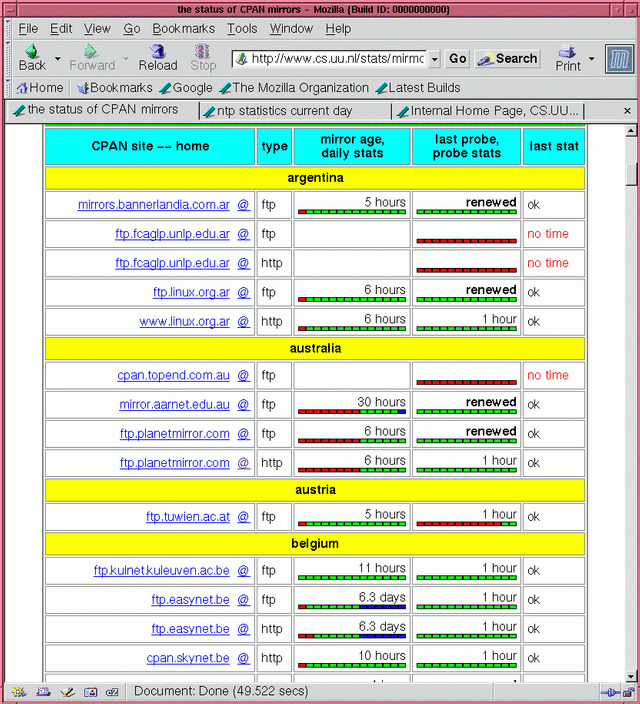Click the Latest Builds bookmark
Screen dimensions: 640x704
click(x=418, y=88)
